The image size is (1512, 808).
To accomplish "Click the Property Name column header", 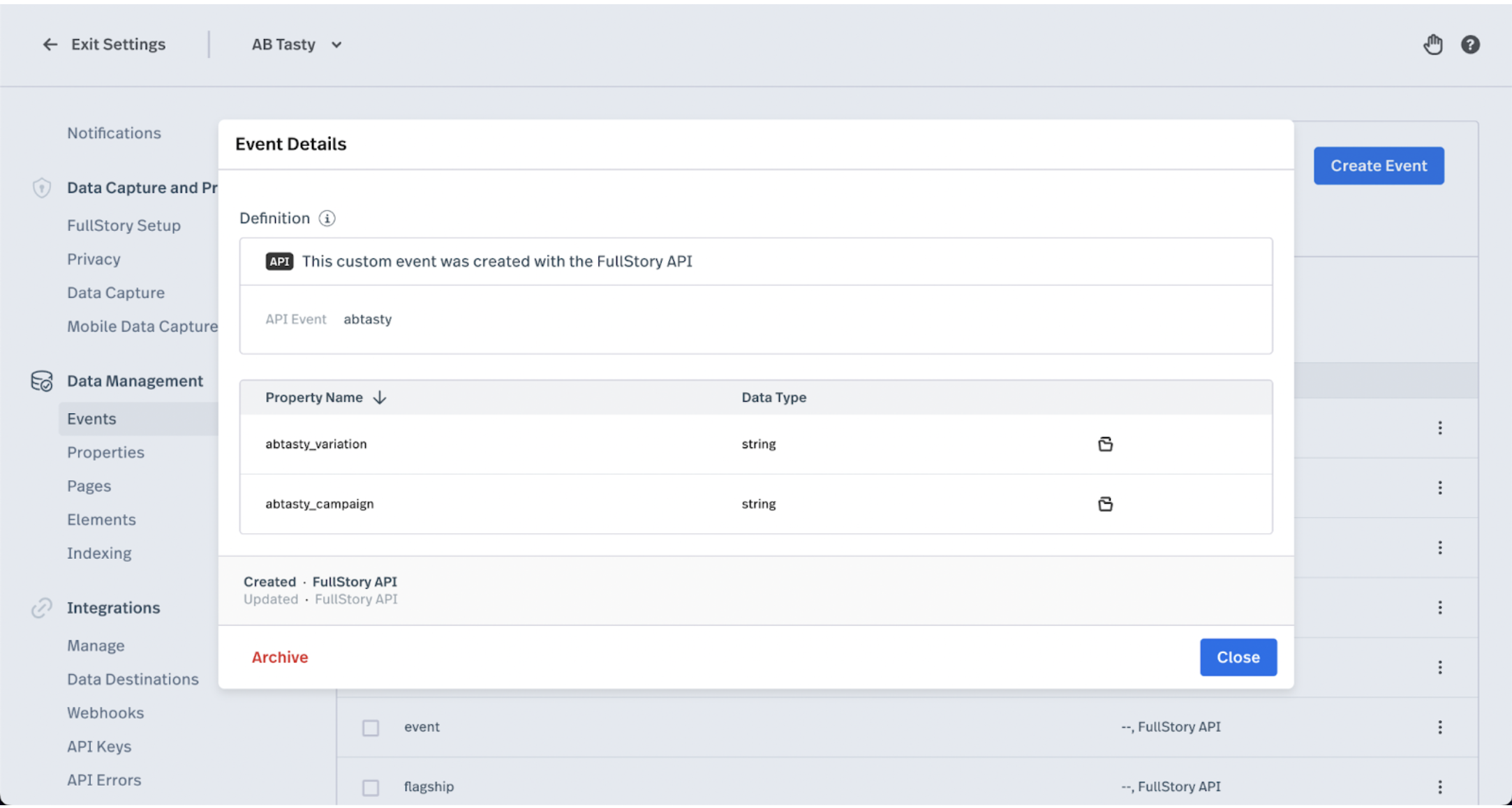I will 314,398.
